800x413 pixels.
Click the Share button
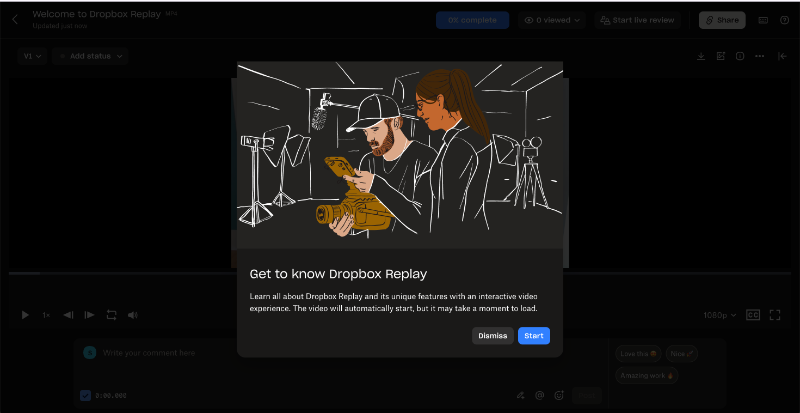click(722, 20)
